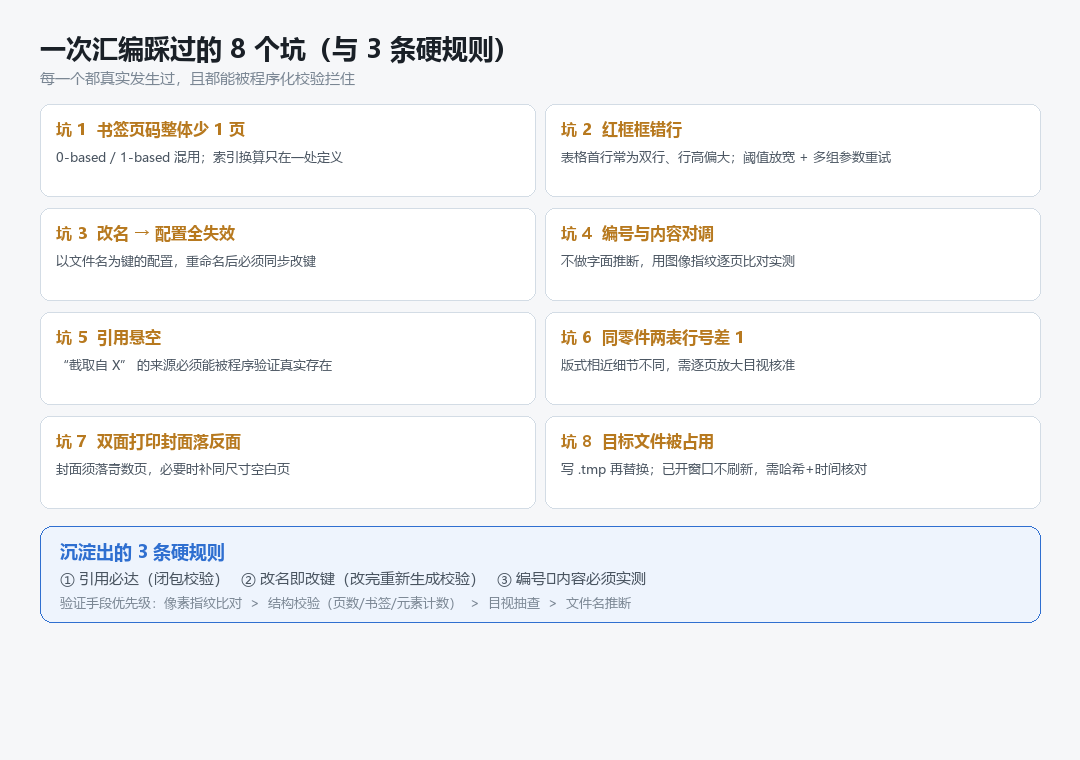Click text '结构校验（页数/书签/元素计数）'

[x=362, y=604]
